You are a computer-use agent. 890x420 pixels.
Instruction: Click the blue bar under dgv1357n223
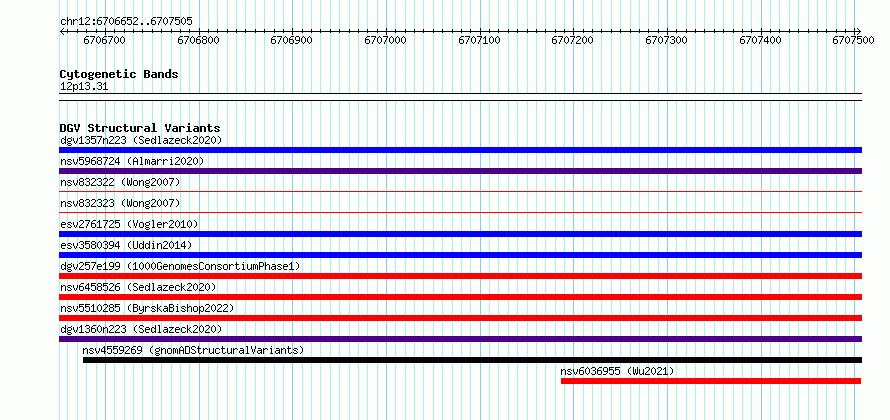460,150
